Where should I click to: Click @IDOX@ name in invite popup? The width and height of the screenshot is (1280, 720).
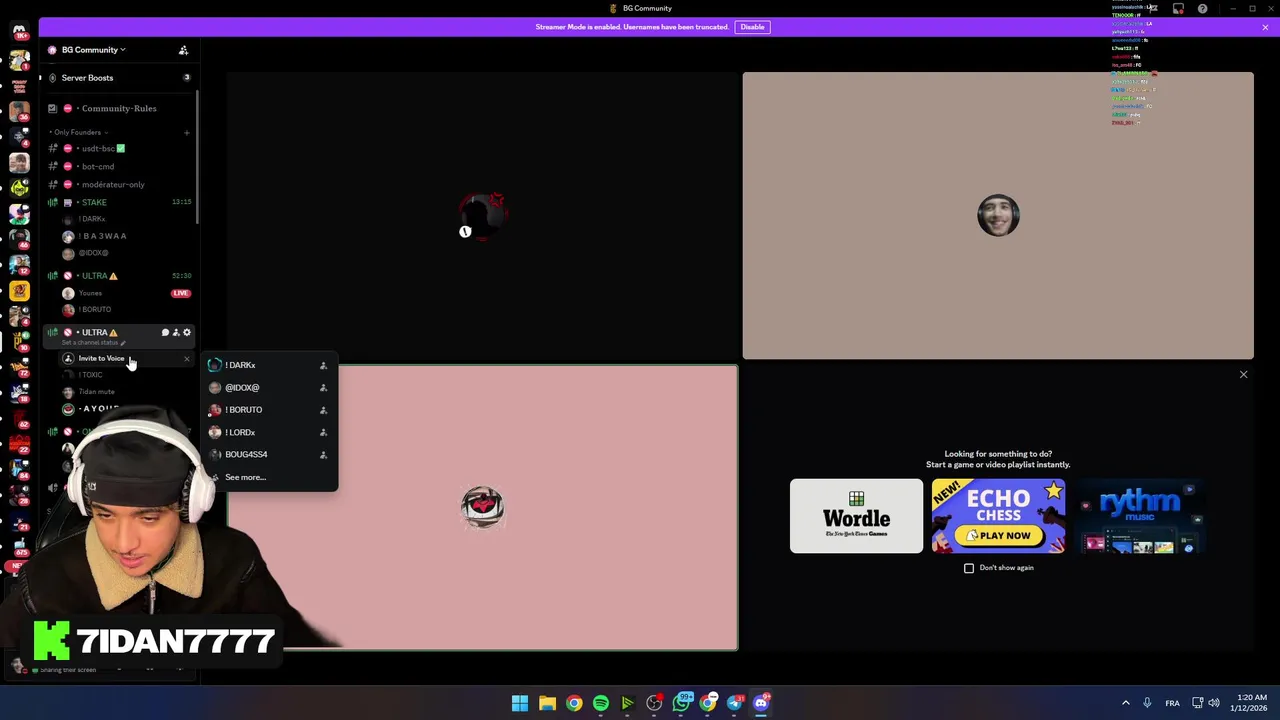click(242, 388)
